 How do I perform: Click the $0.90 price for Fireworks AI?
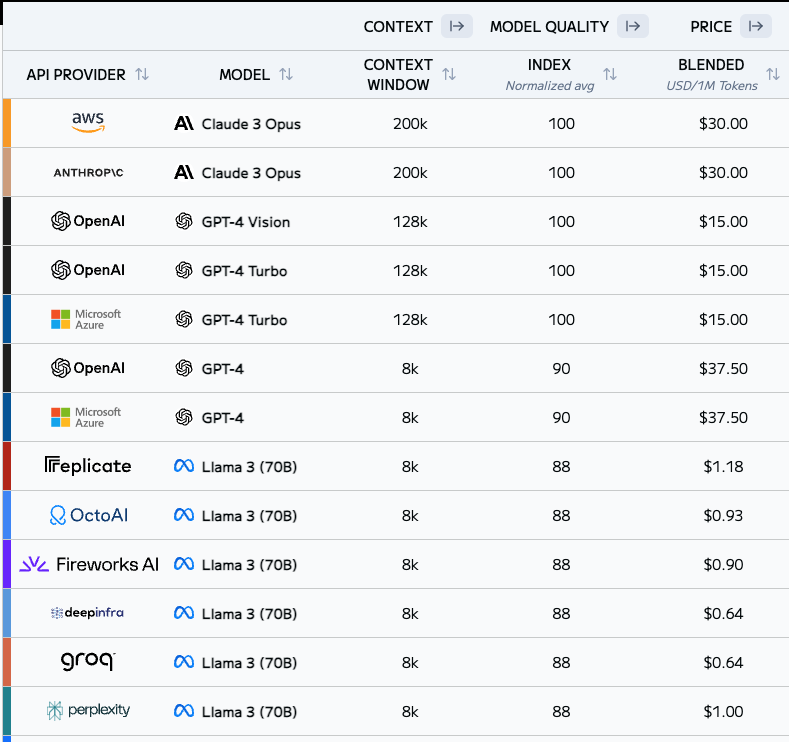pyautogui.click(x=723, y=565)
